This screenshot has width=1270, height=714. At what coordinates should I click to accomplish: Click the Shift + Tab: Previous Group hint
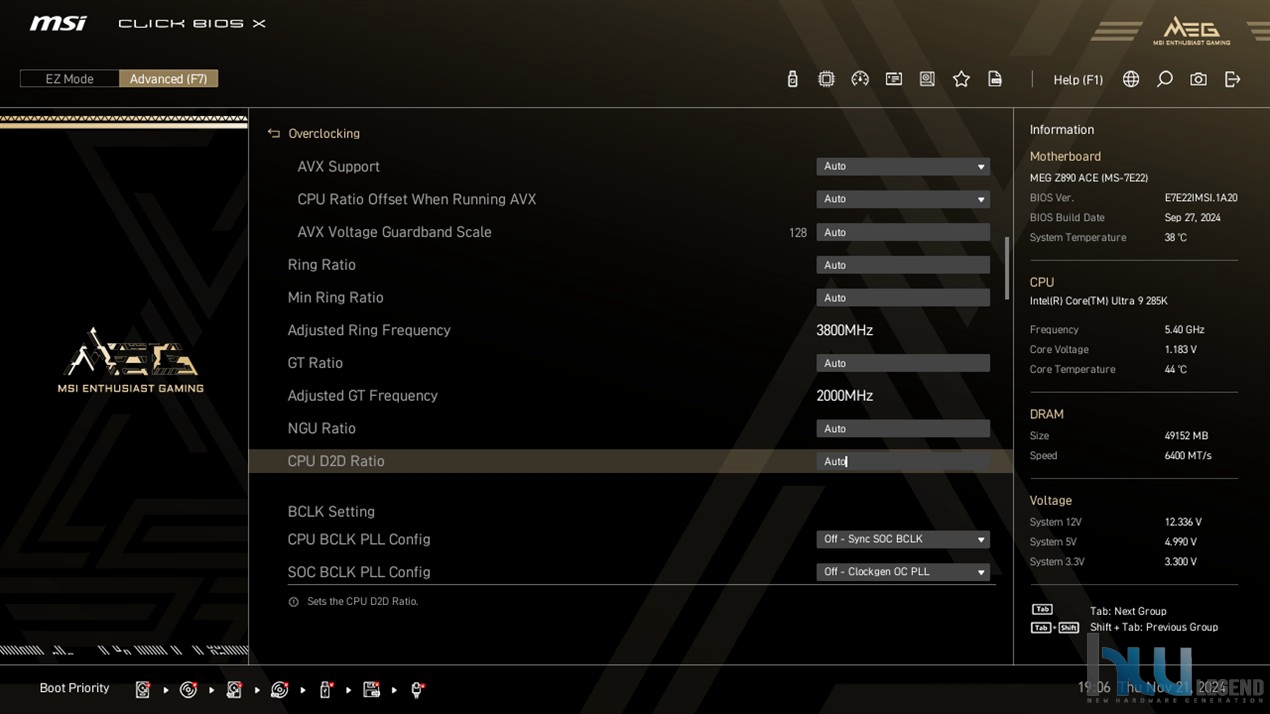click(x=1154, y=628)
